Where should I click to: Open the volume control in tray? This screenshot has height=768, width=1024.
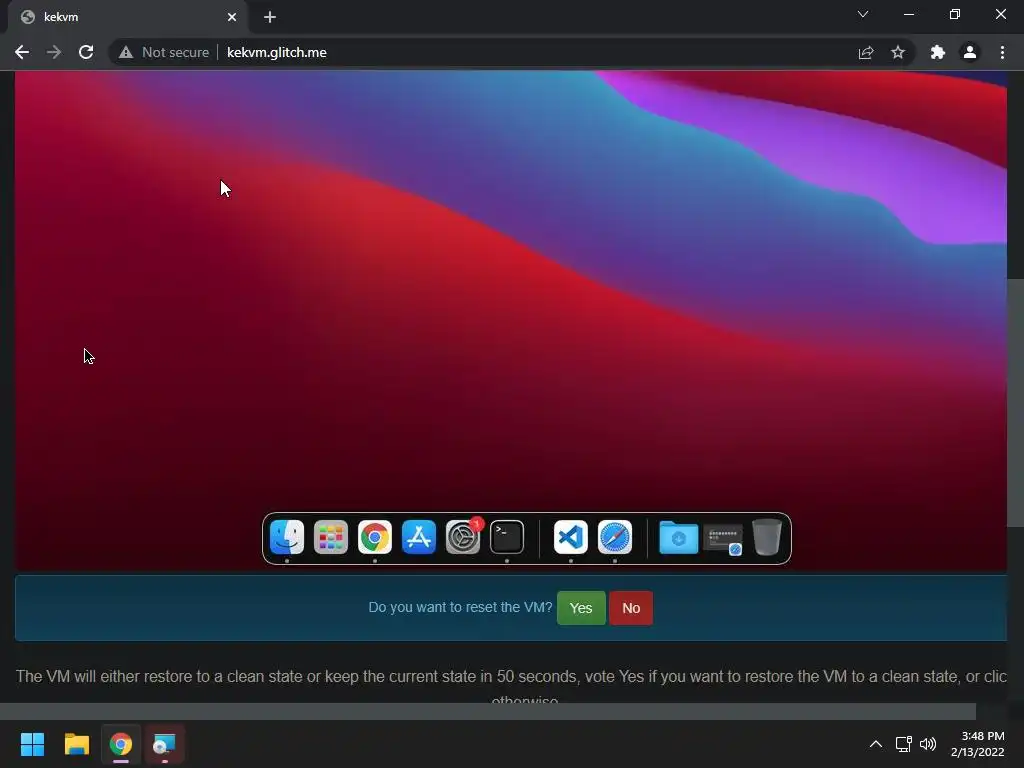click(x=928, y=744)
